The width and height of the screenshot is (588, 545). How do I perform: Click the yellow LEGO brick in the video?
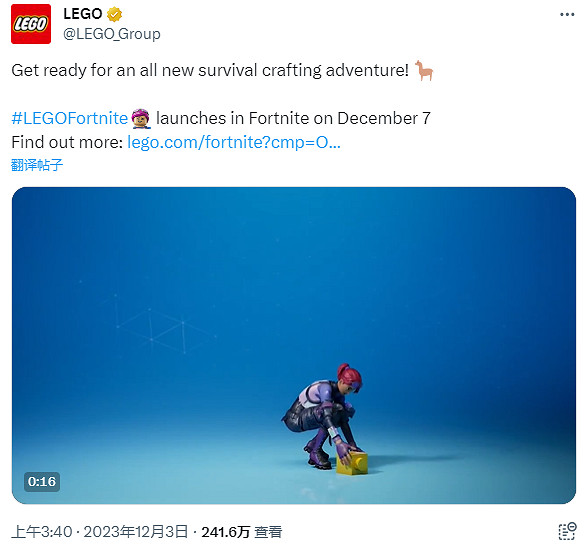[x=352, y=464]
